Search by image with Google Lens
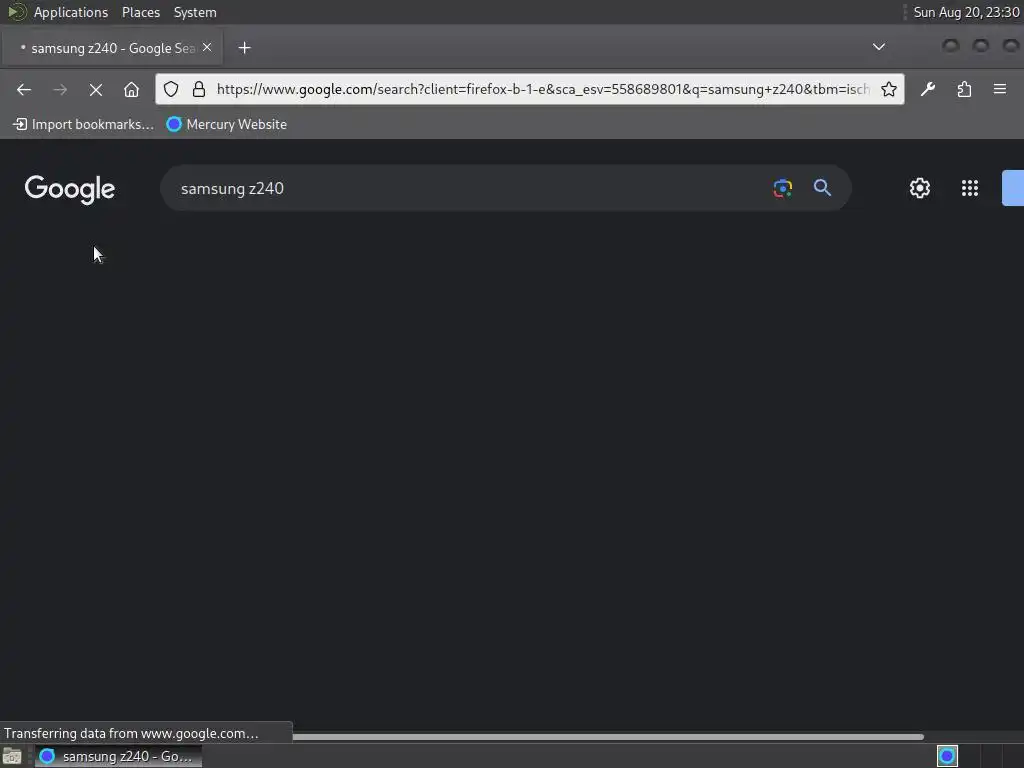 click(782, 188)
